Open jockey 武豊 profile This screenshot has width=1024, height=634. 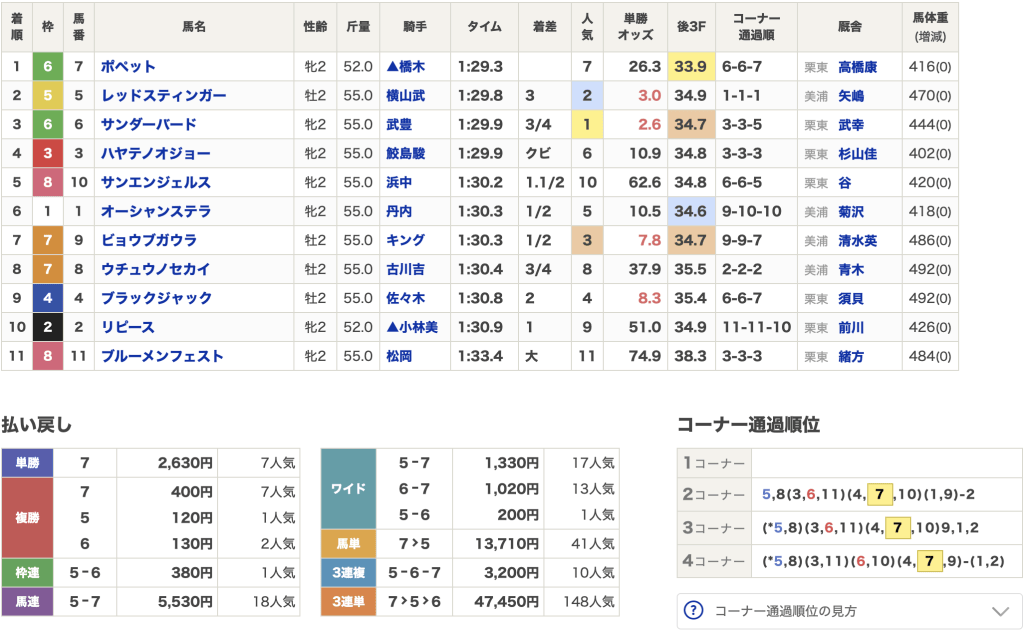pyautogui.click(x=399, y=124)
